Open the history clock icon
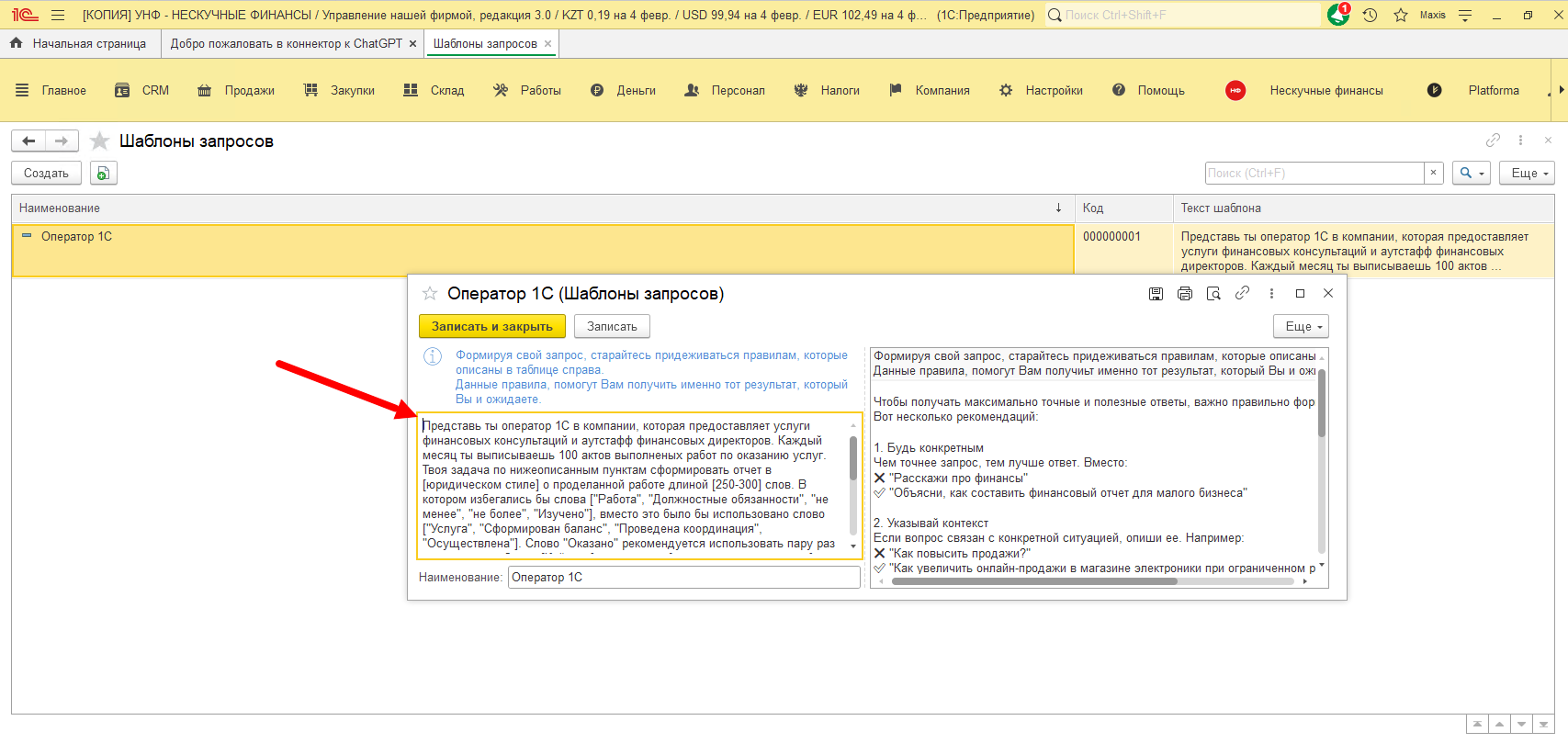The height and width of the screenshot is (743, 1568). pos(1370,15)
